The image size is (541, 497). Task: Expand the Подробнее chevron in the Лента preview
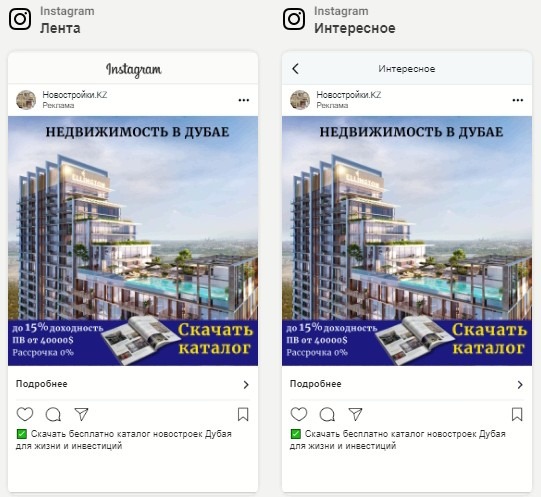(x=246, y=384)
